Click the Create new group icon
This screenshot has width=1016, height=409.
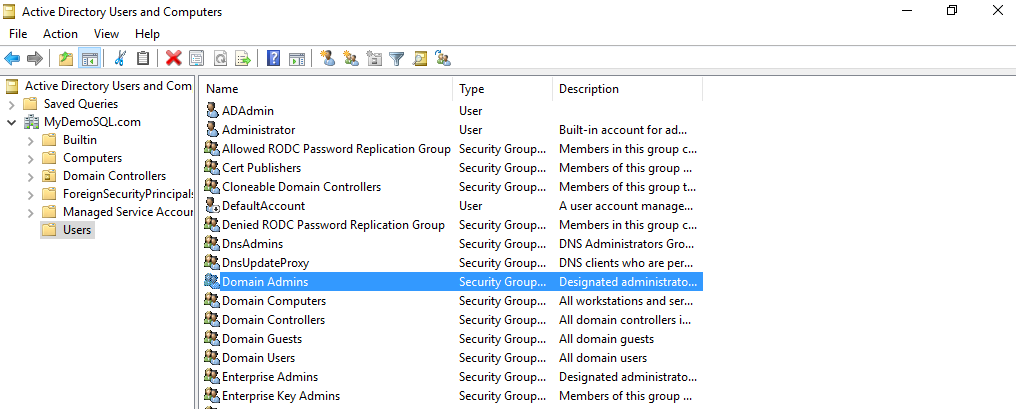[350, 59]
